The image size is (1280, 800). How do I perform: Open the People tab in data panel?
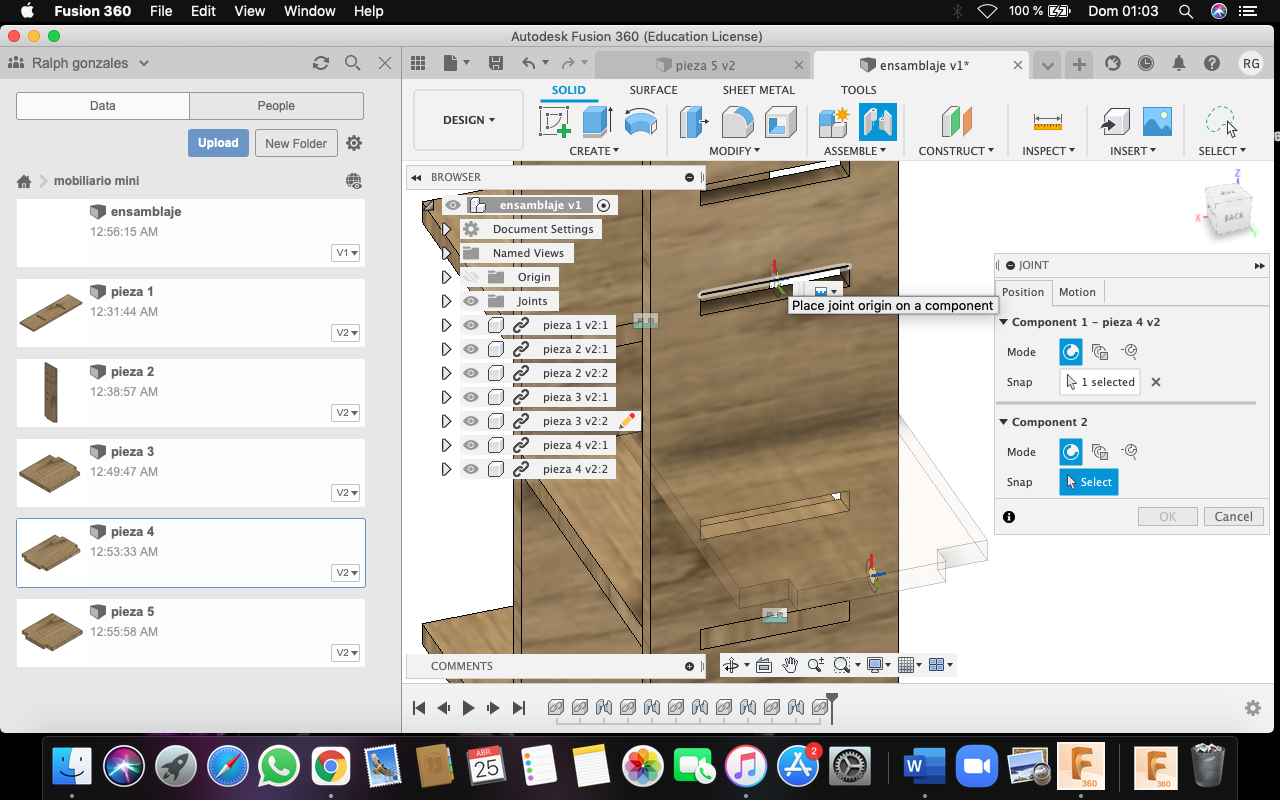click(x=276, y=106)
